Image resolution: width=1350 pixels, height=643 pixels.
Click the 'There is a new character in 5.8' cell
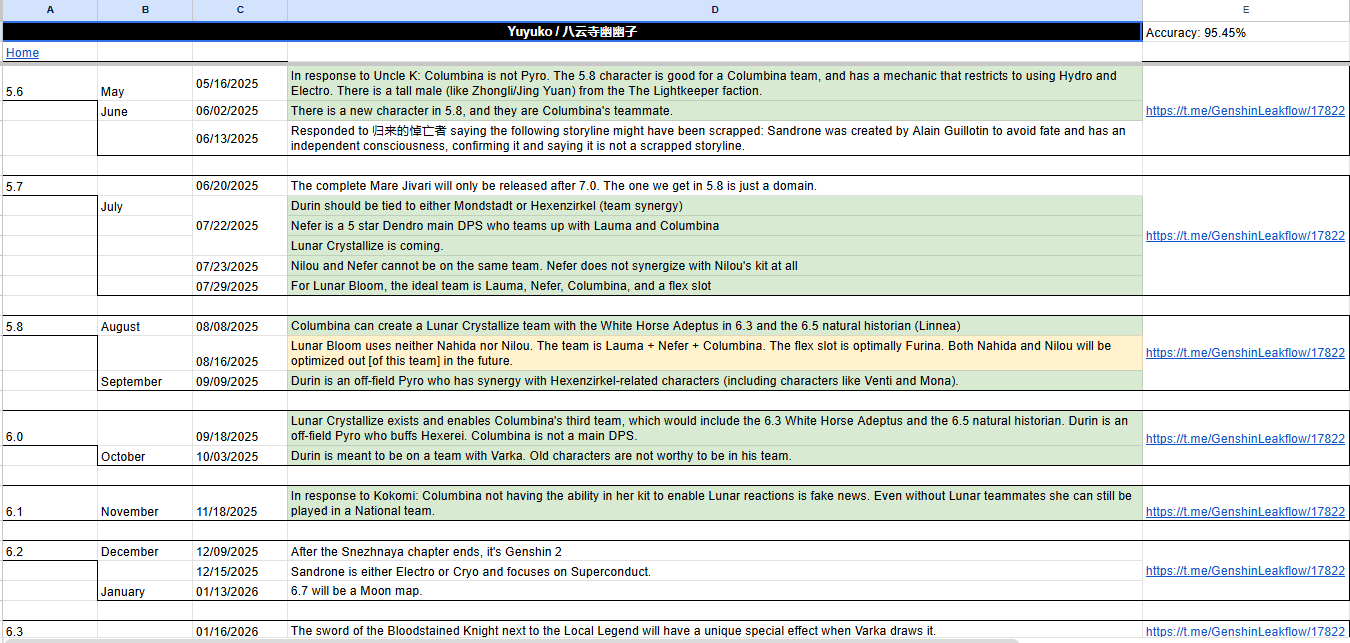point(715,111)
